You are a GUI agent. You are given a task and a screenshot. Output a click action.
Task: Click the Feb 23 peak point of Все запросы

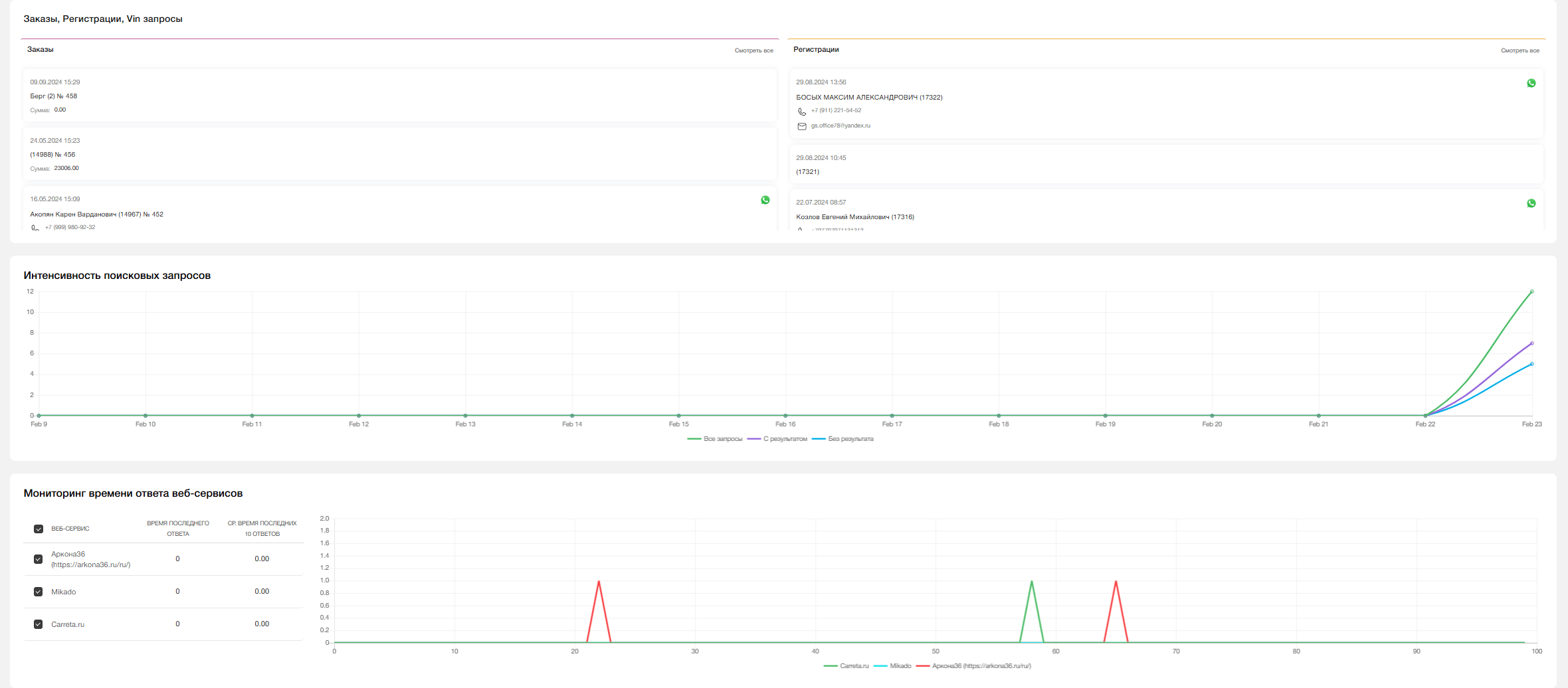click(x=1531, y=292)
